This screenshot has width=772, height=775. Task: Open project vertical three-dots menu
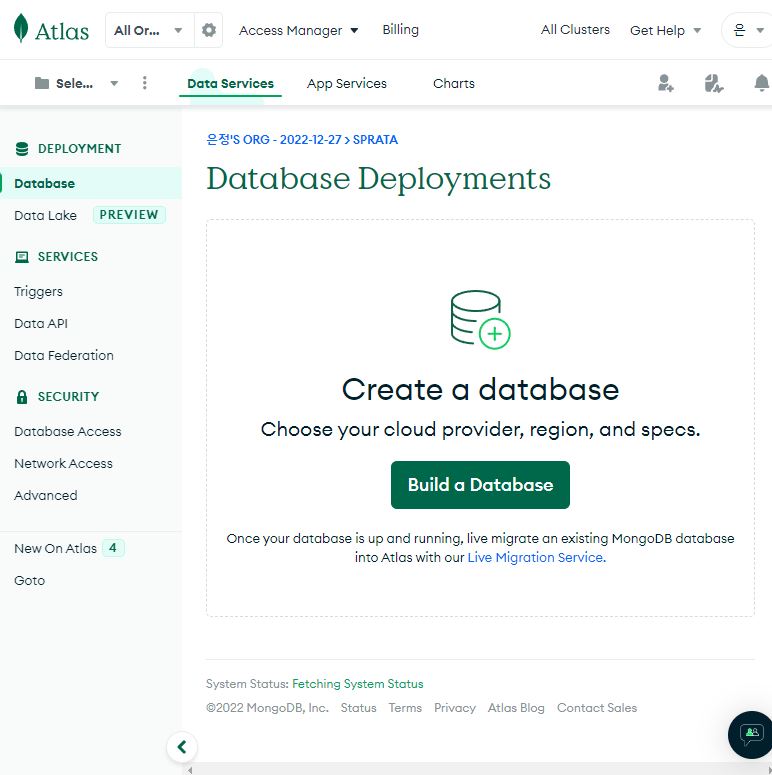(144, 83)
